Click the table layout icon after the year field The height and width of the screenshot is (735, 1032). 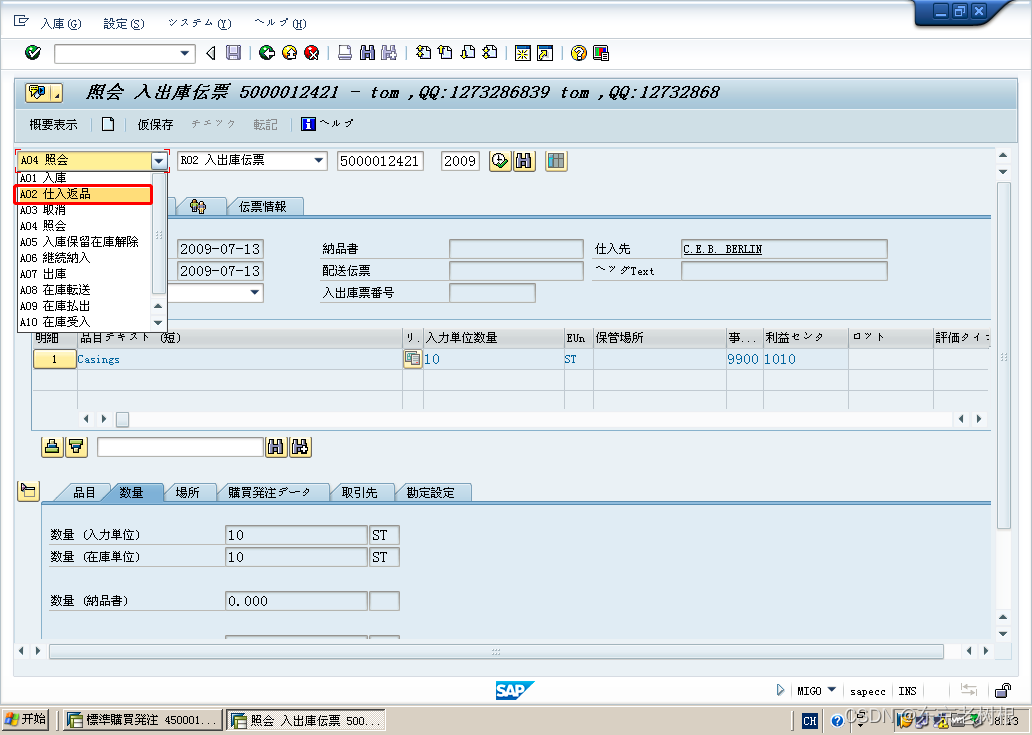click(556, 161)
